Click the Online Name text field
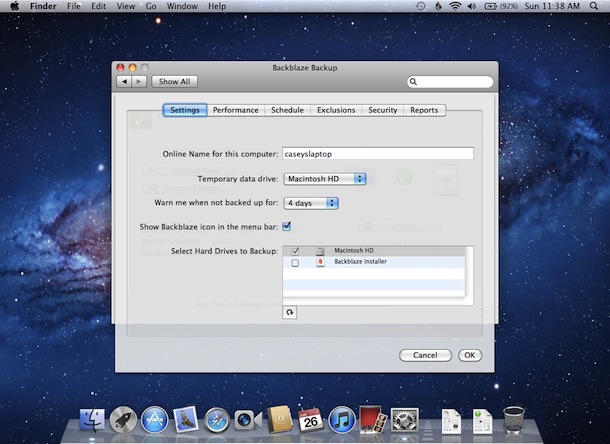 pos(378,154)
